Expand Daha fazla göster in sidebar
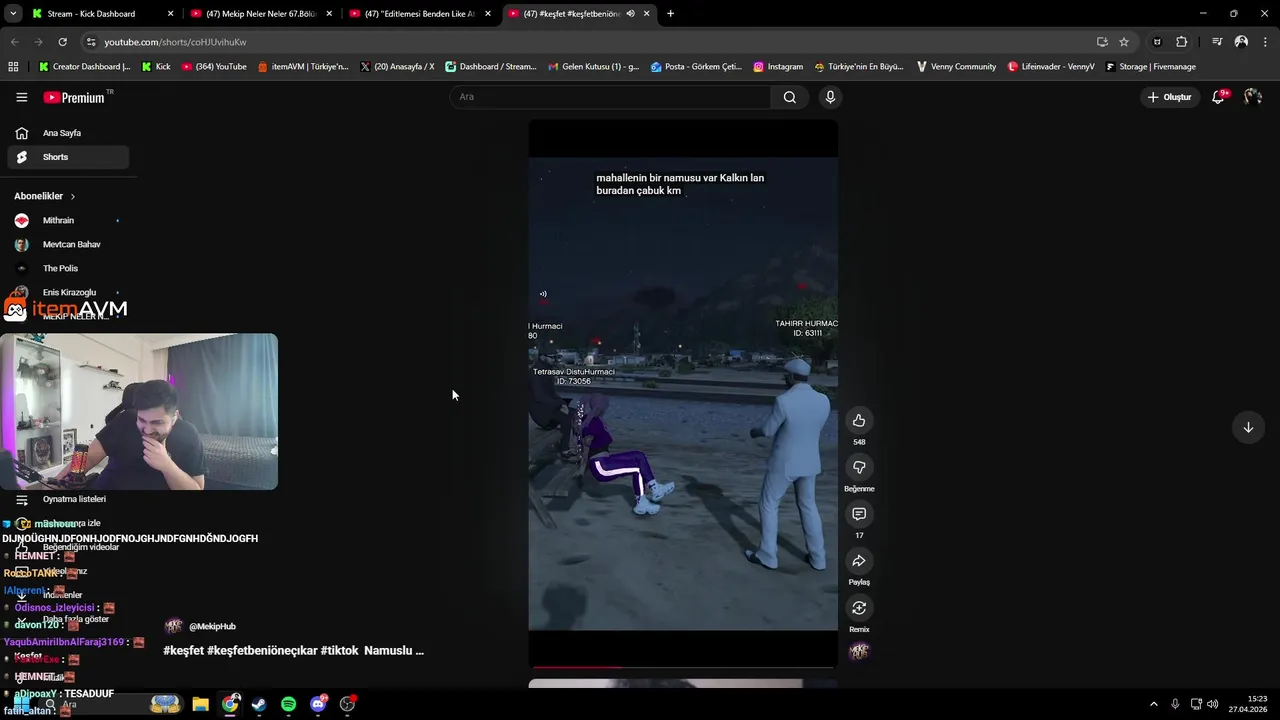The width and height of the screenshot is (1280, 720). click(x=76, y=619)
